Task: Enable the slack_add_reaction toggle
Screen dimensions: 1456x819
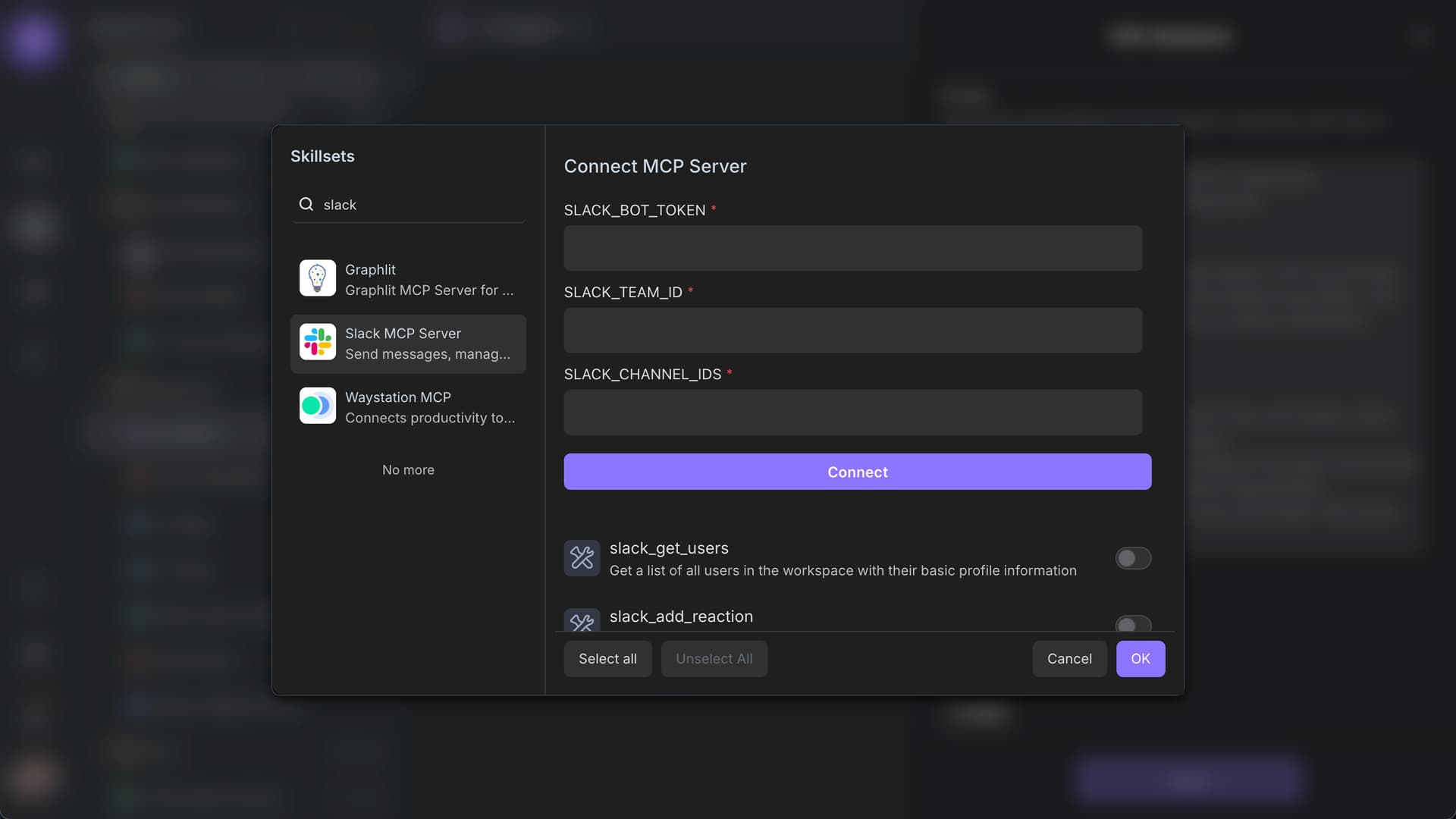Action: tap(1133, 624)
